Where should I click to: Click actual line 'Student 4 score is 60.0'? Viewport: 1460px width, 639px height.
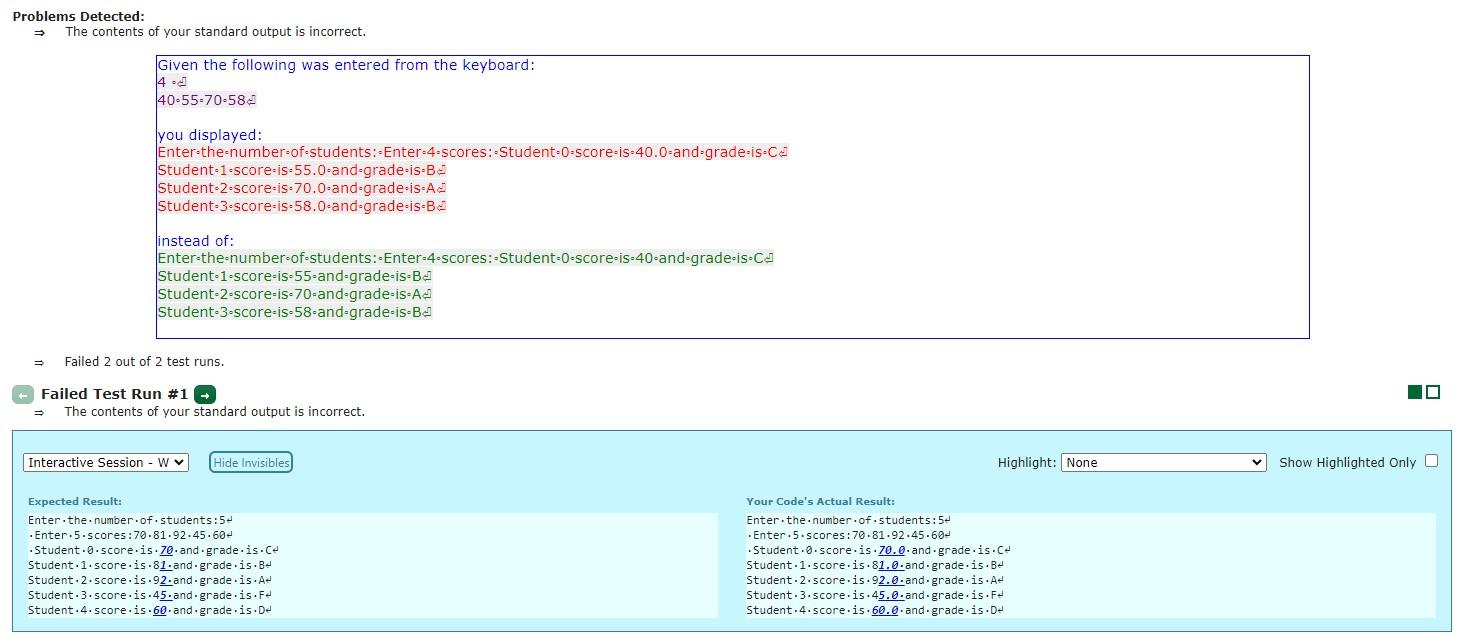click(x=874, y=610)
